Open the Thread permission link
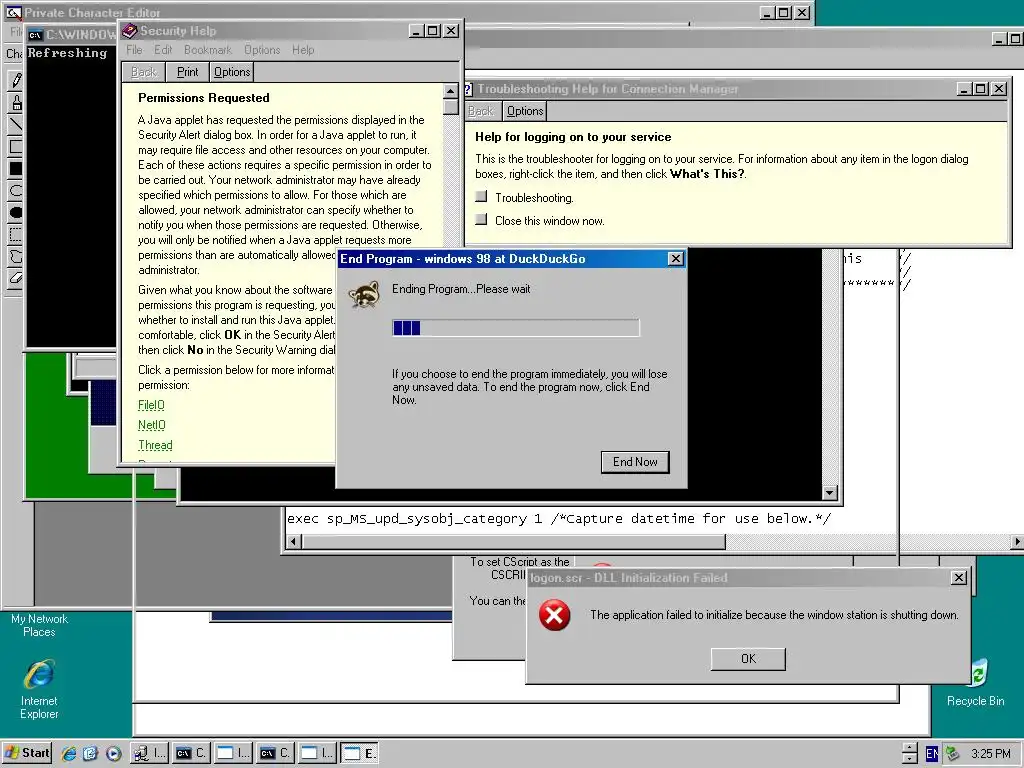Image resolution: width=1024 pixels, height=768 pixels. click(x=155, y=445)
